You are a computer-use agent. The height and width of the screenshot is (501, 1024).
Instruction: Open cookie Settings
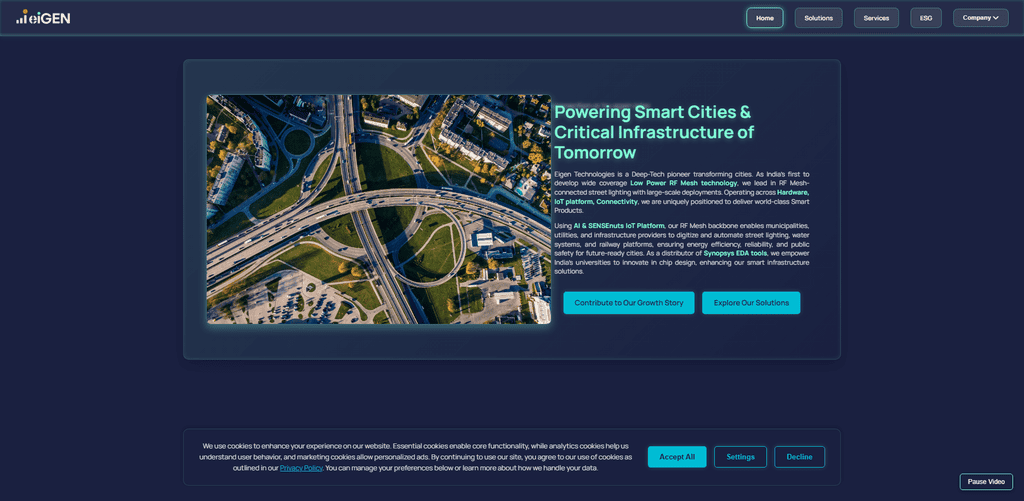(x=741, y=457)
